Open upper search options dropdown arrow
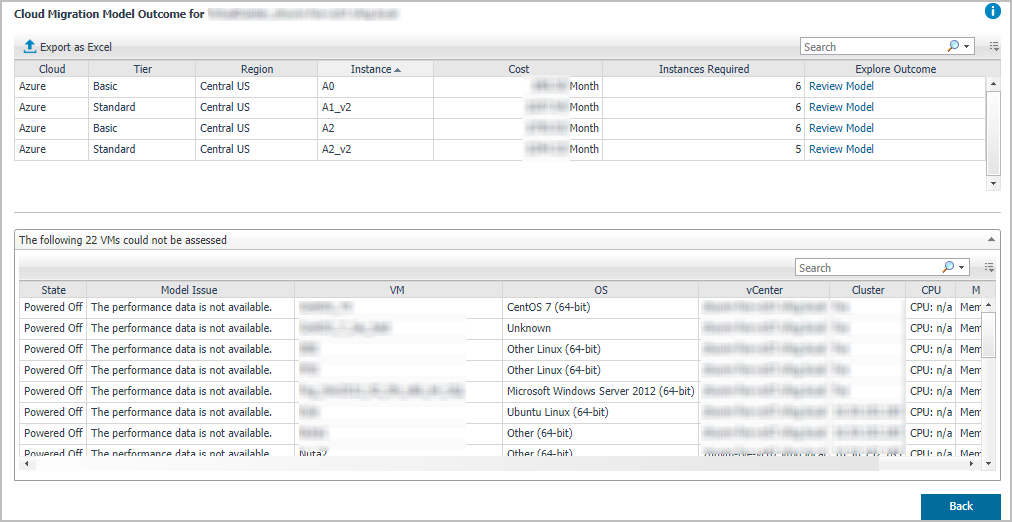This screenshot has height=522, width=1012. click(966, 47)
